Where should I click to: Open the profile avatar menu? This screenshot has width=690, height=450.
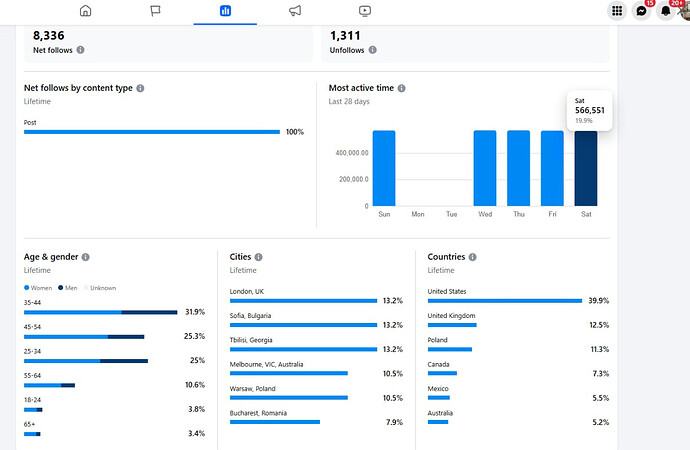tap(685, 11)
